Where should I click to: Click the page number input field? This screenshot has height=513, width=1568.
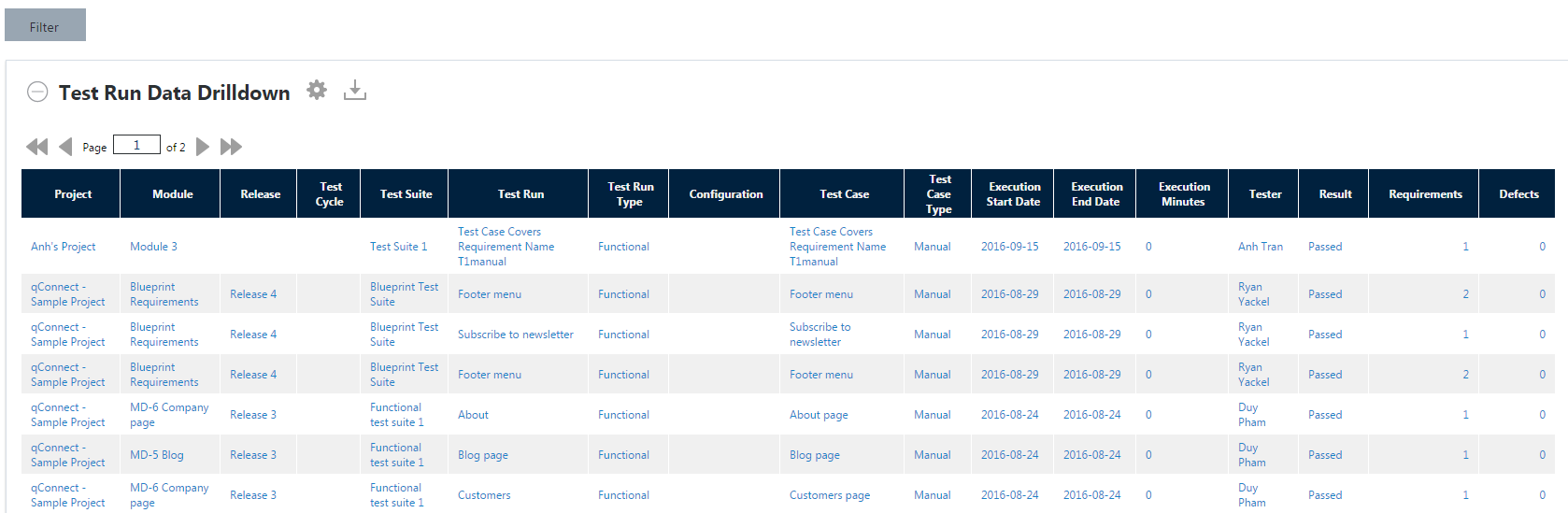136,145
